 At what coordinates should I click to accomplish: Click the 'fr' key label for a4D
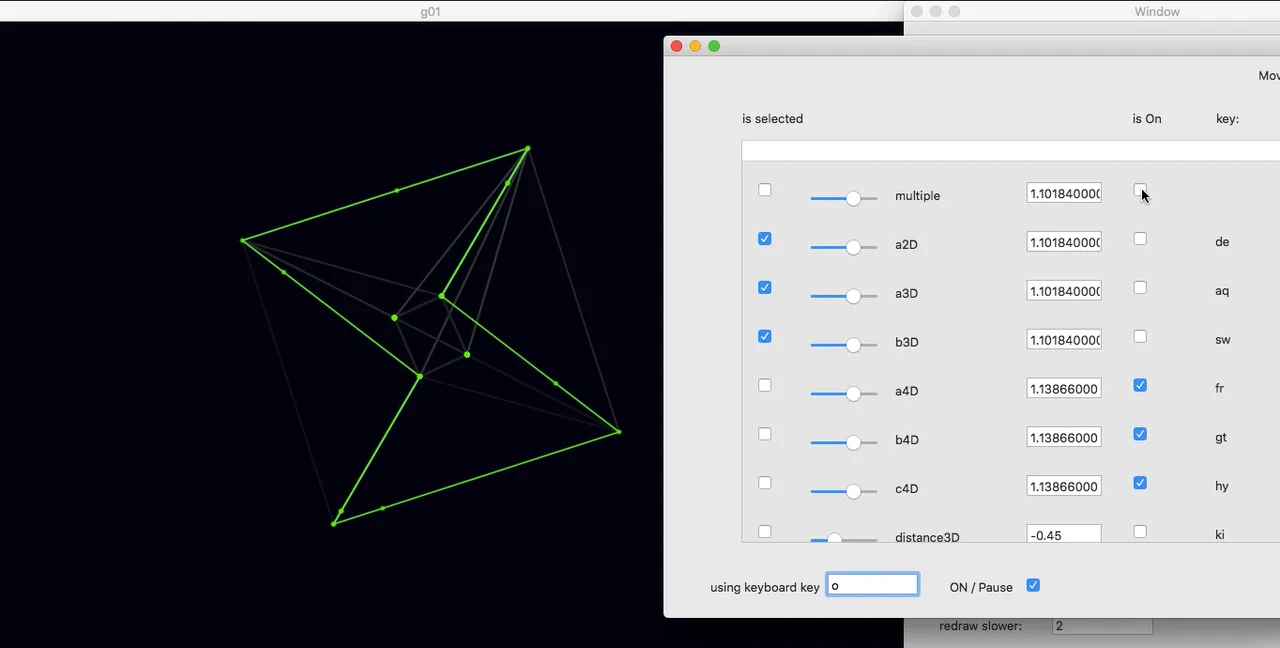pyautogui.click(x=1219, y=388)
